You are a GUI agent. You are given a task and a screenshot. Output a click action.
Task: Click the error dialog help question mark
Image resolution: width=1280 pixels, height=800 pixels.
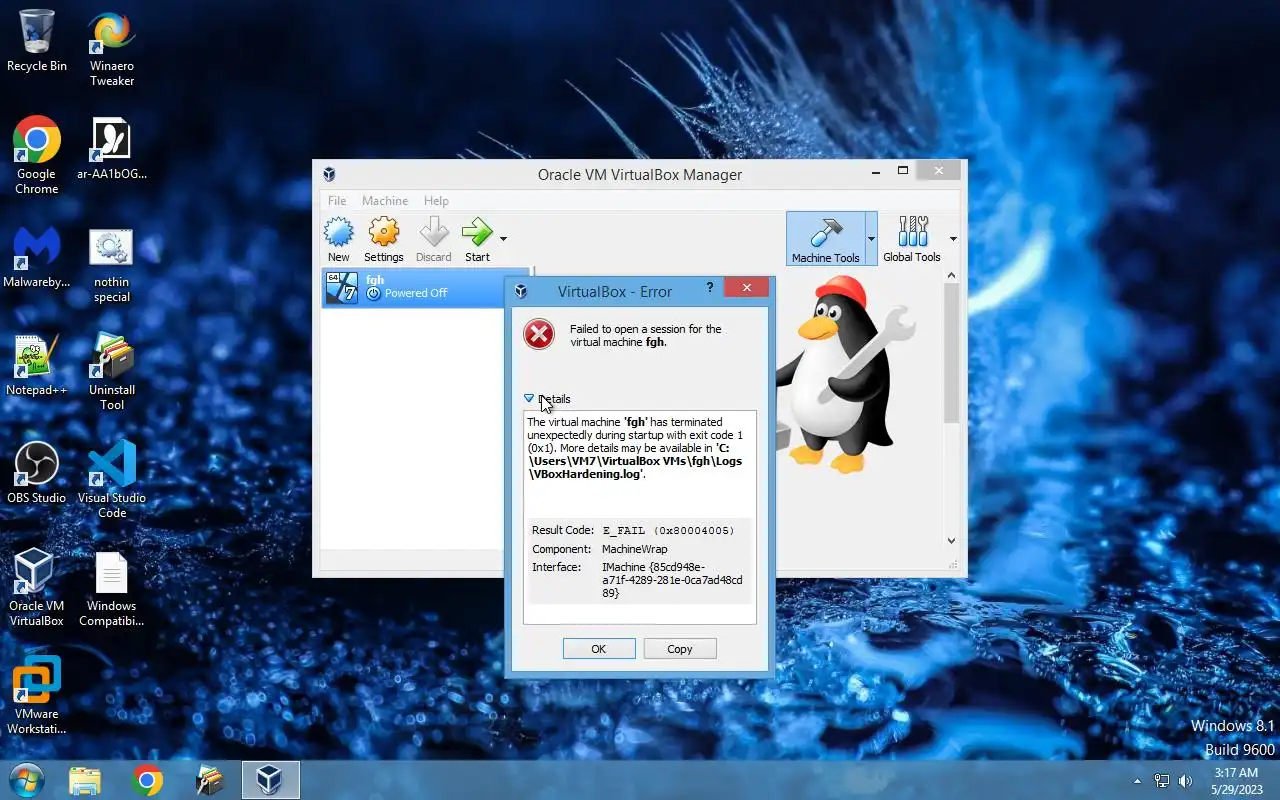(x=710, y=288)
